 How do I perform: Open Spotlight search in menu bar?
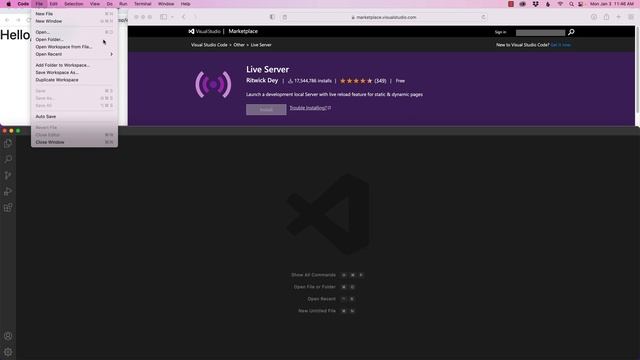[571, 4]
